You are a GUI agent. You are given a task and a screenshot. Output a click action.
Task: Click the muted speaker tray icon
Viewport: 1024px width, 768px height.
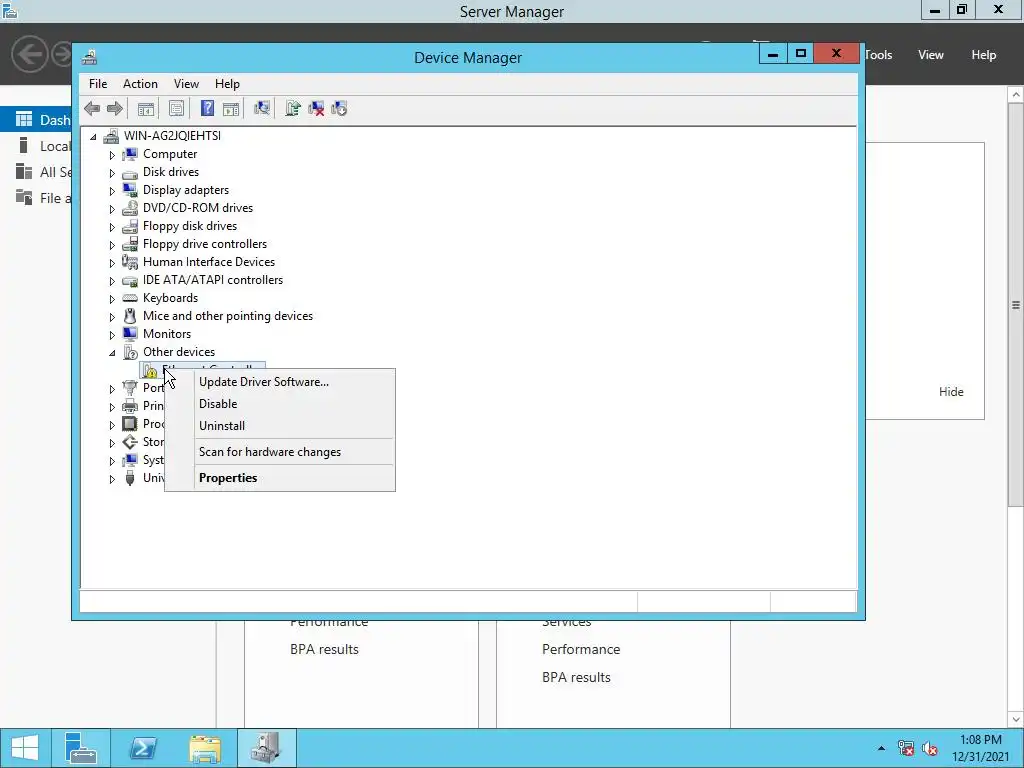(930, 748)
